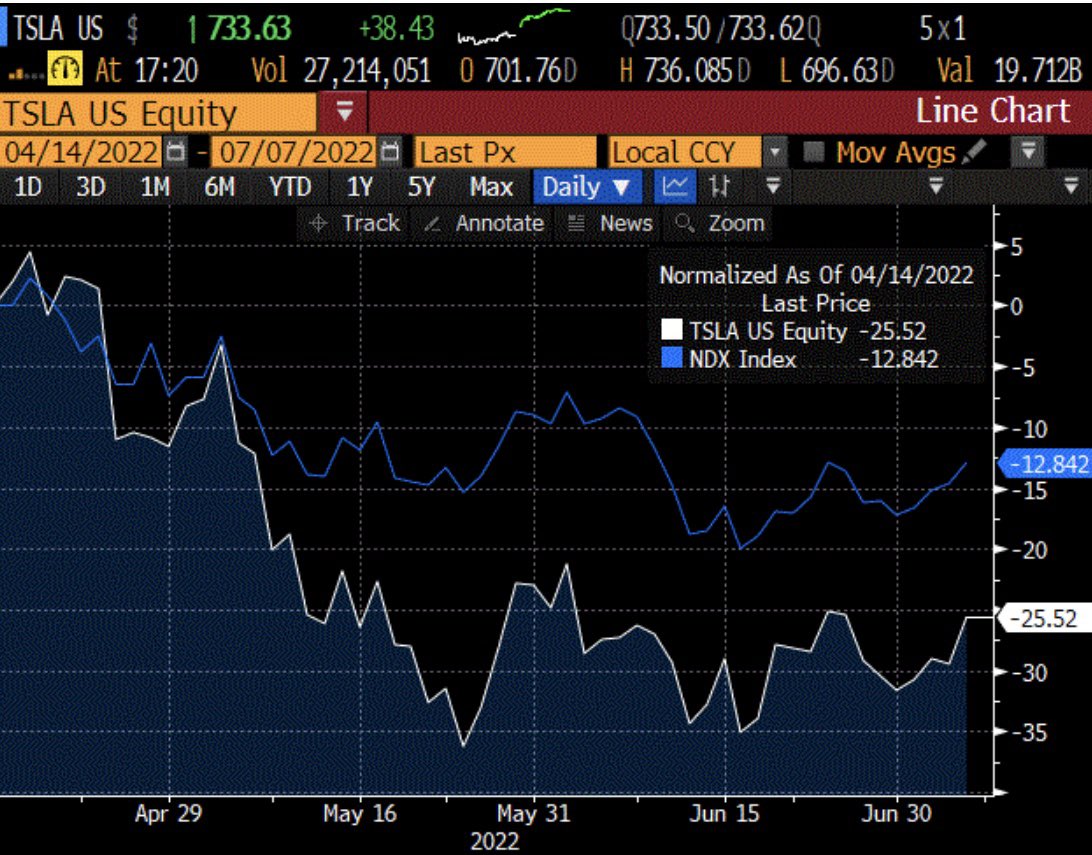The image size is (1092, 855).
Task: Click the -25.52 TSLA axis value marker
Action: point(1045,618)
